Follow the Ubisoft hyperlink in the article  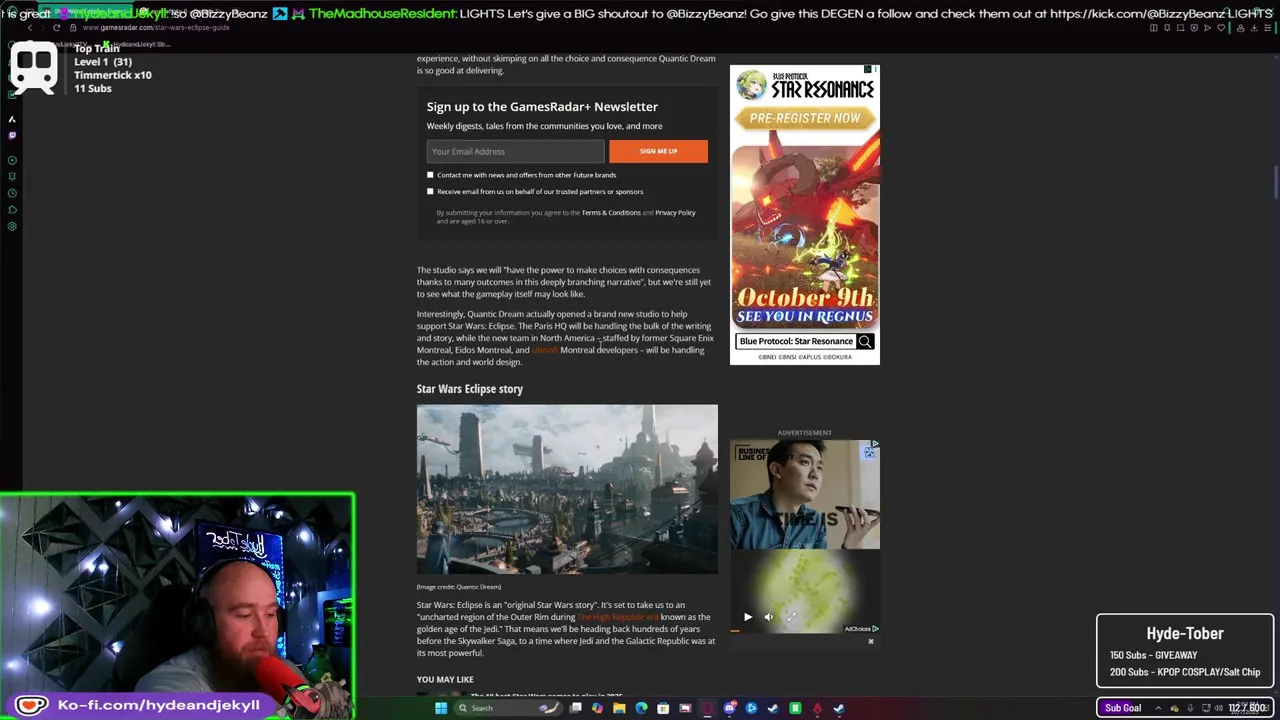[544, 350]
